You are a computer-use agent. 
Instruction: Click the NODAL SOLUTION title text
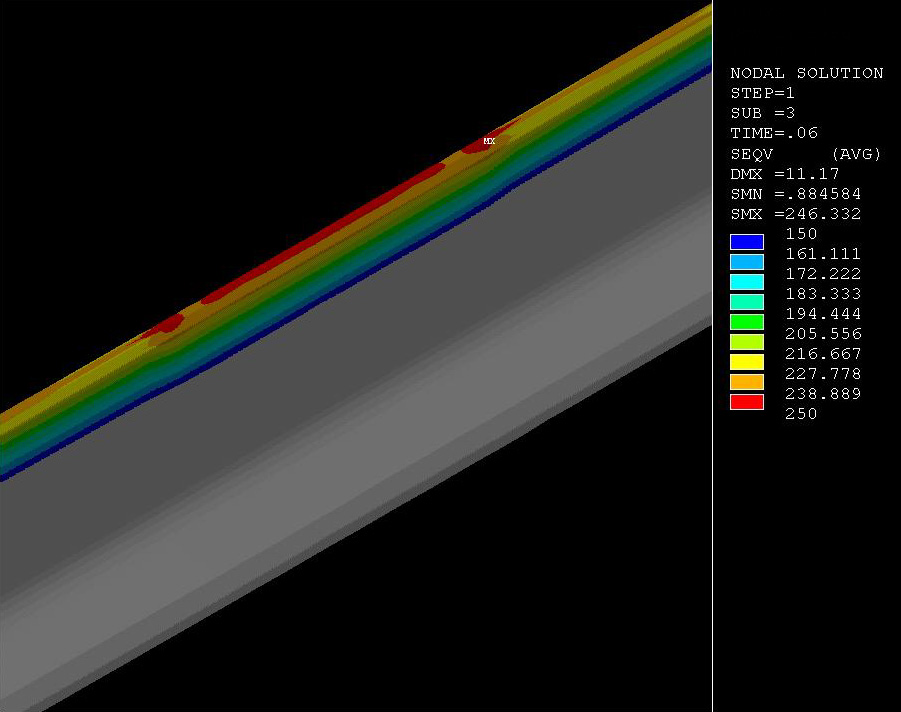click(x=806, y=73)
